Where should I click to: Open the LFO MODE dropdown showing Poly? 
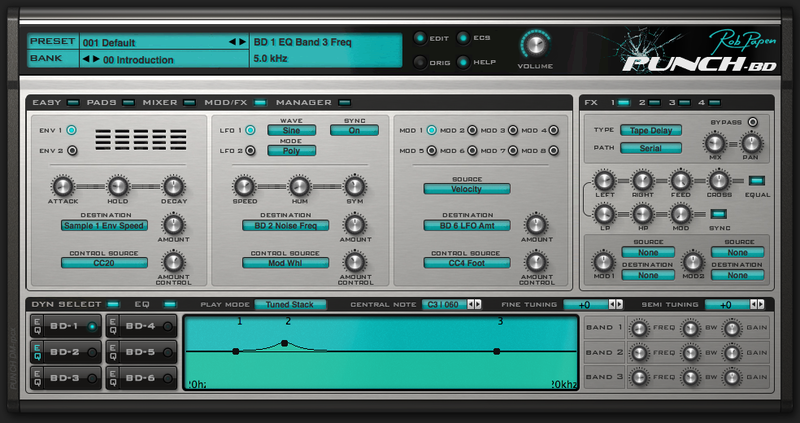292,151
